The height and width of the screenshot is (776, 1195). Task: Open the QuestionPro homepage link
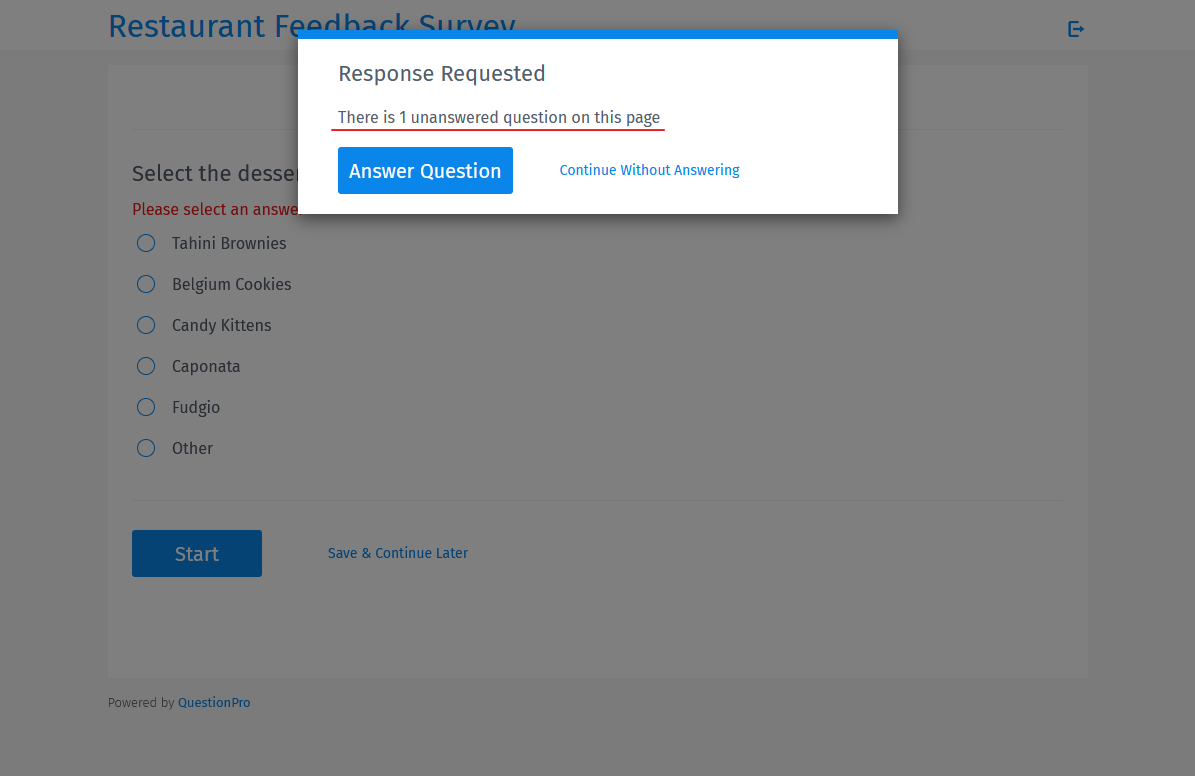point(213,702)
